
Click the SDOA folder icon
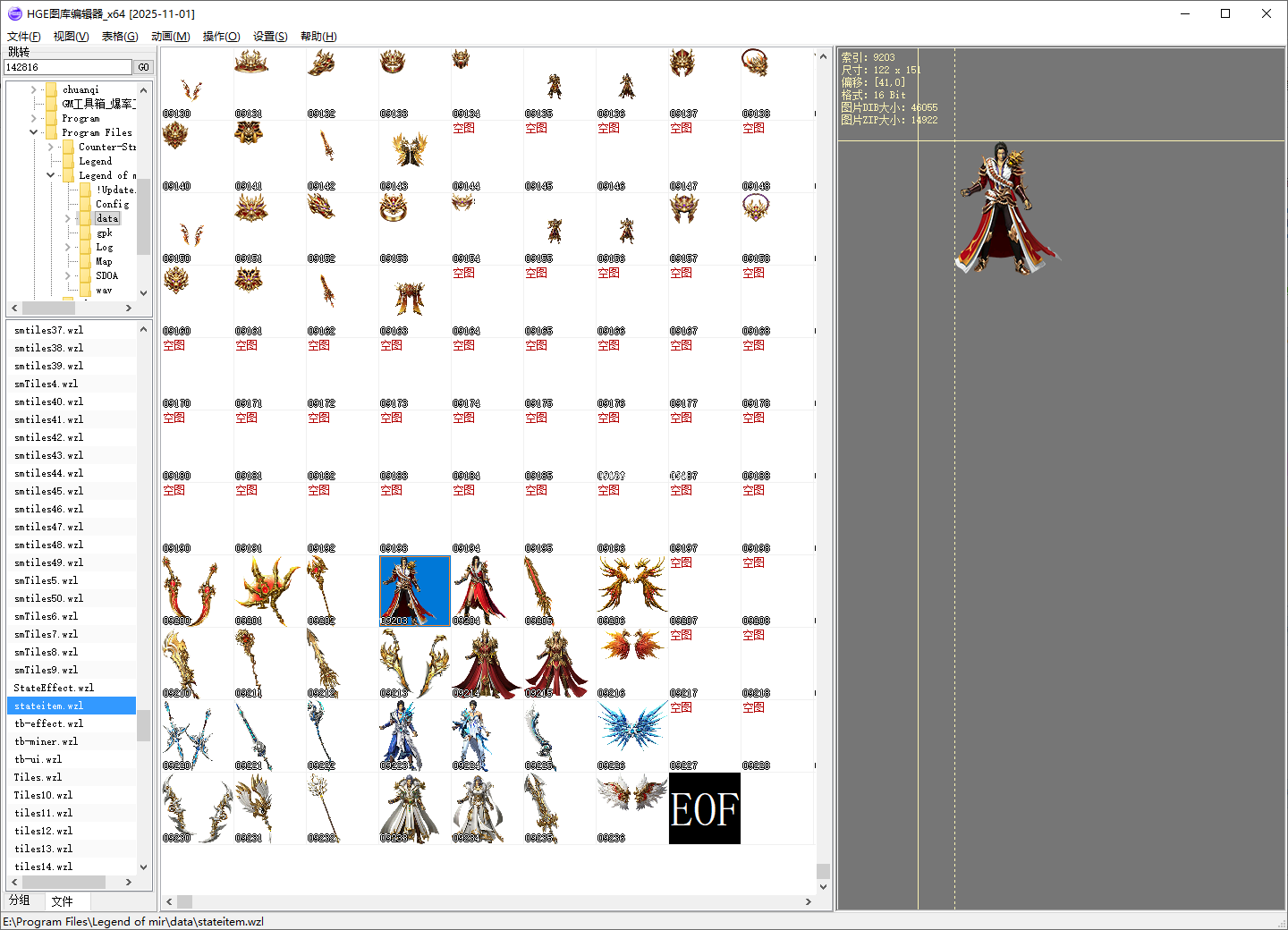[85, 275]
